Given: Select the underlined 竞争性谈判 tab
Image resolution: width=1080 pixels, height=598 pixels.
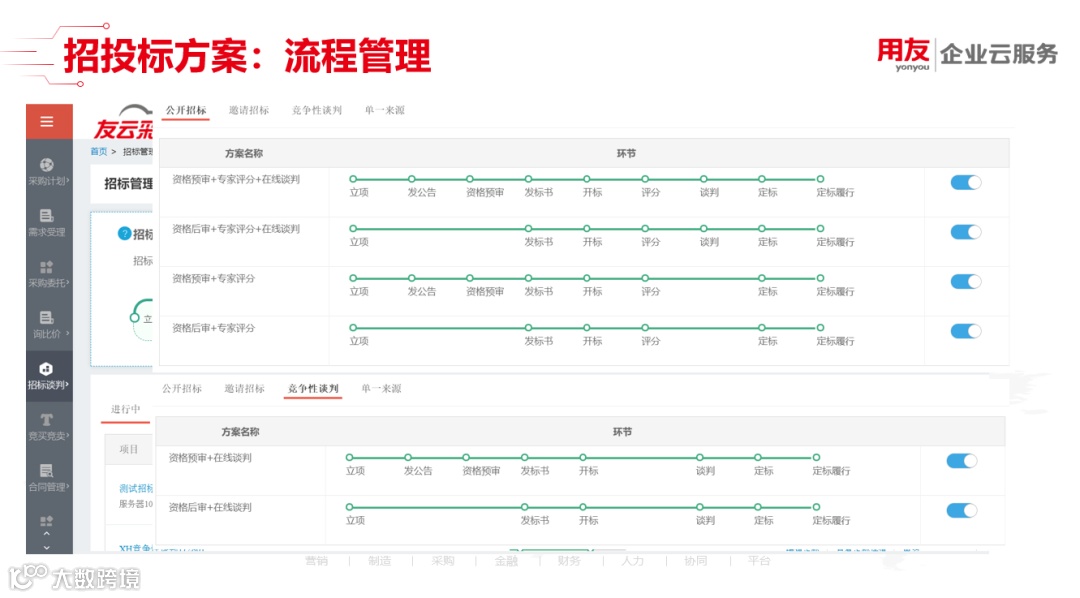Looking at the screenshot, I should pyautogui.click(x=313, y=389).
